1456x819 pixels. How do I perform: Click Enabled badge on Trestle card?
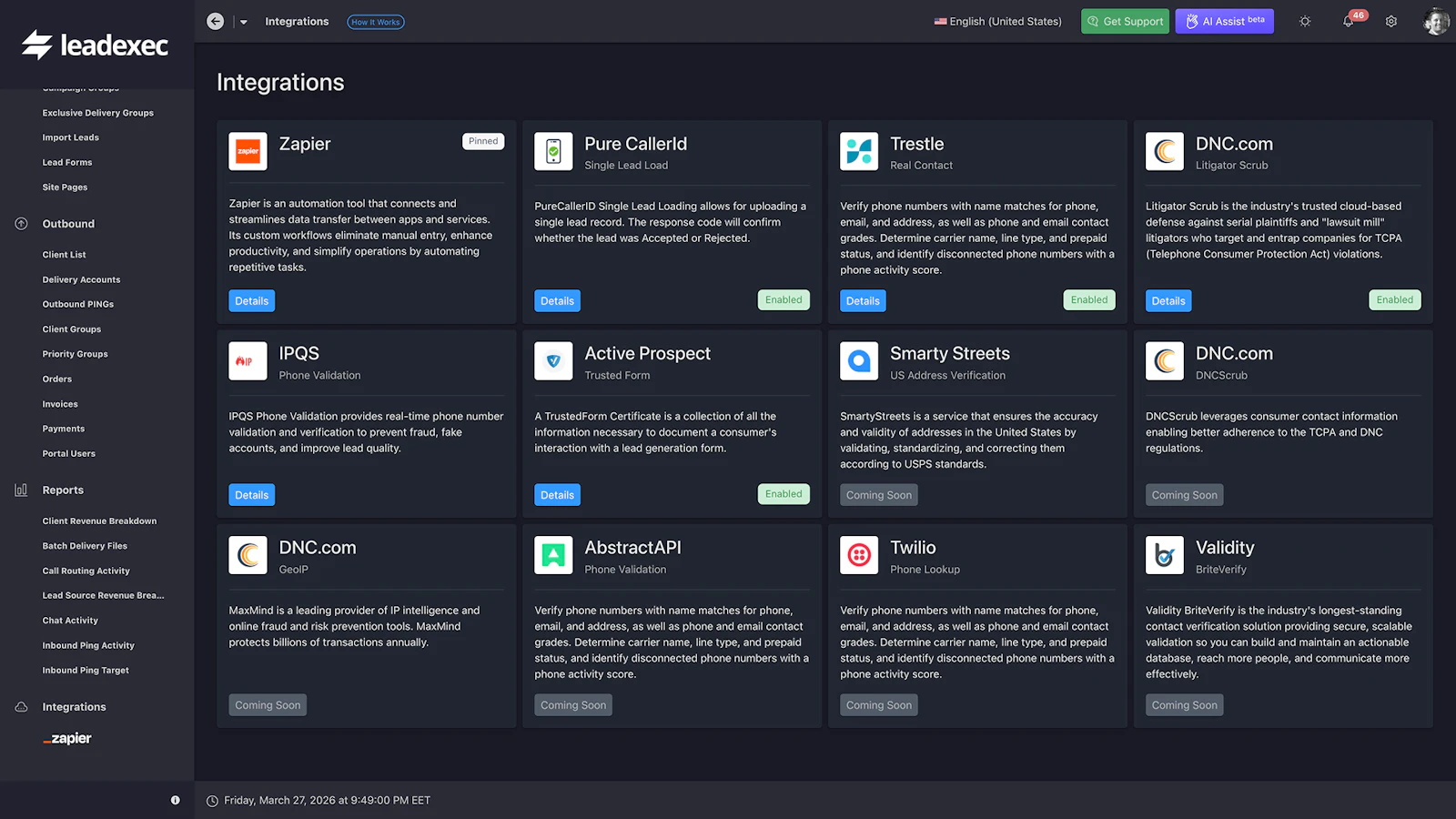(x=1089, y=300)
